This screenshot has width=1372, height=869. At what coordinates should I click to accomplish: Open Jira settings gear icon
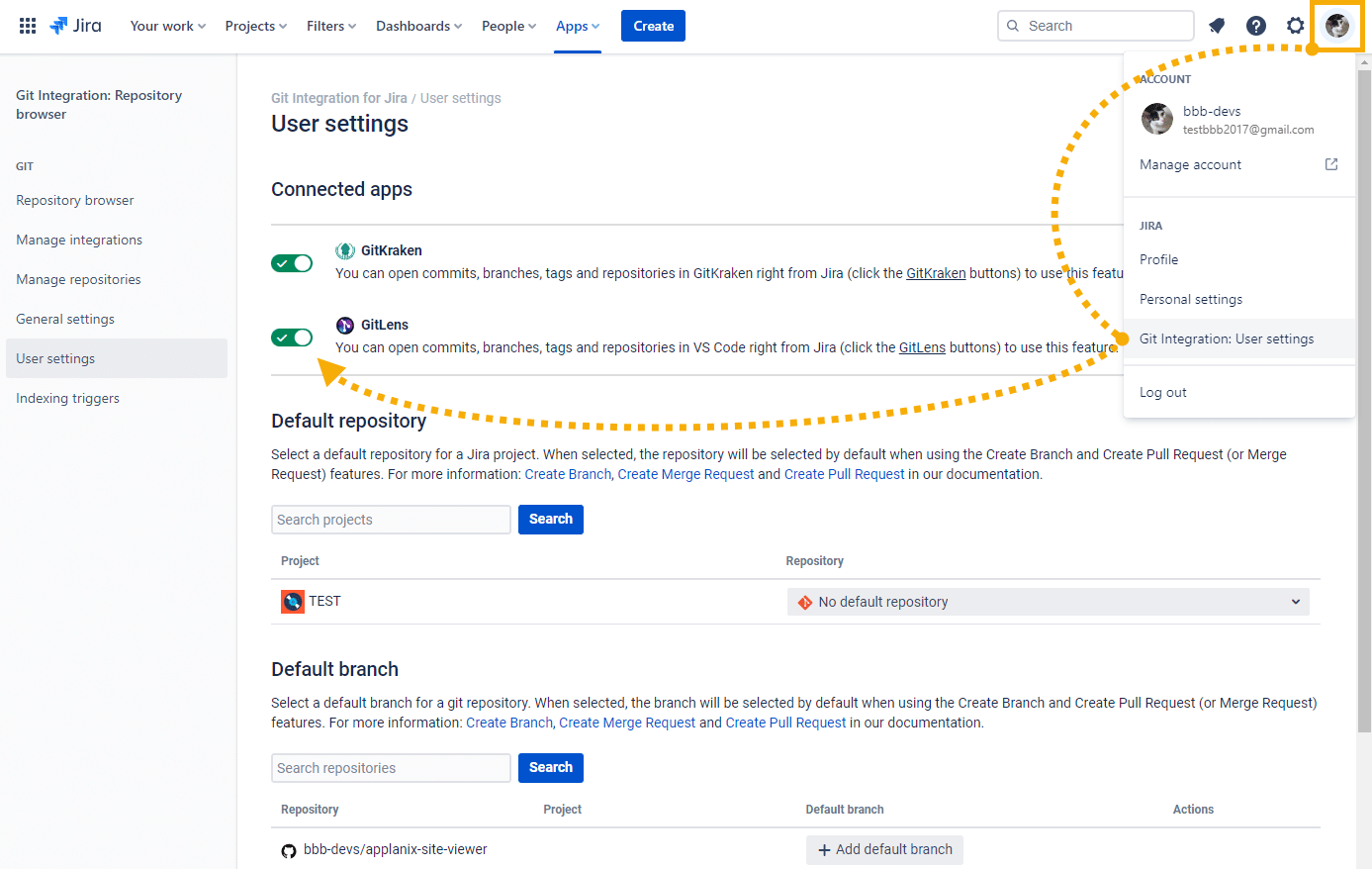pos(1296,25)
